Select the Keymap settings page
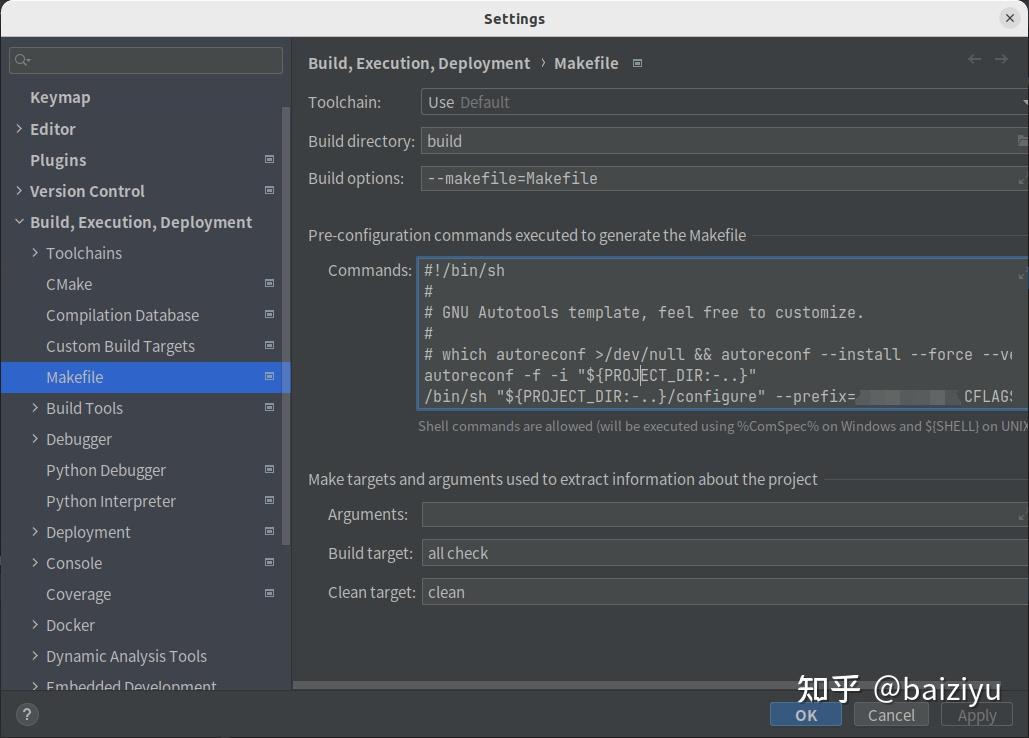Screen dimensions: 1029x738 pos(60,97)
